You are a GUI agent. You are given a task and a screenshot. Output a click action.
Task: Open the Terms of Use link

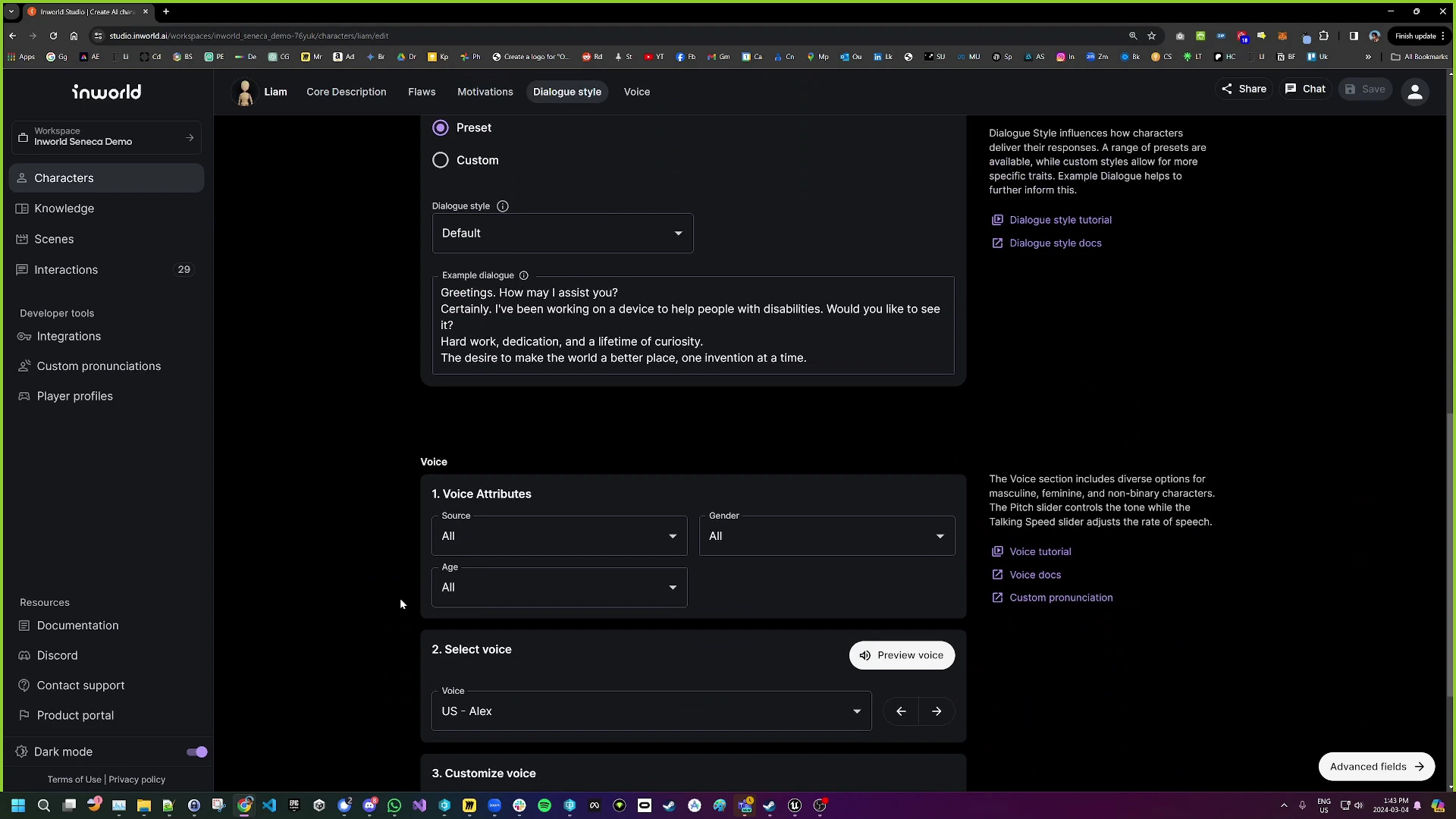74,780
